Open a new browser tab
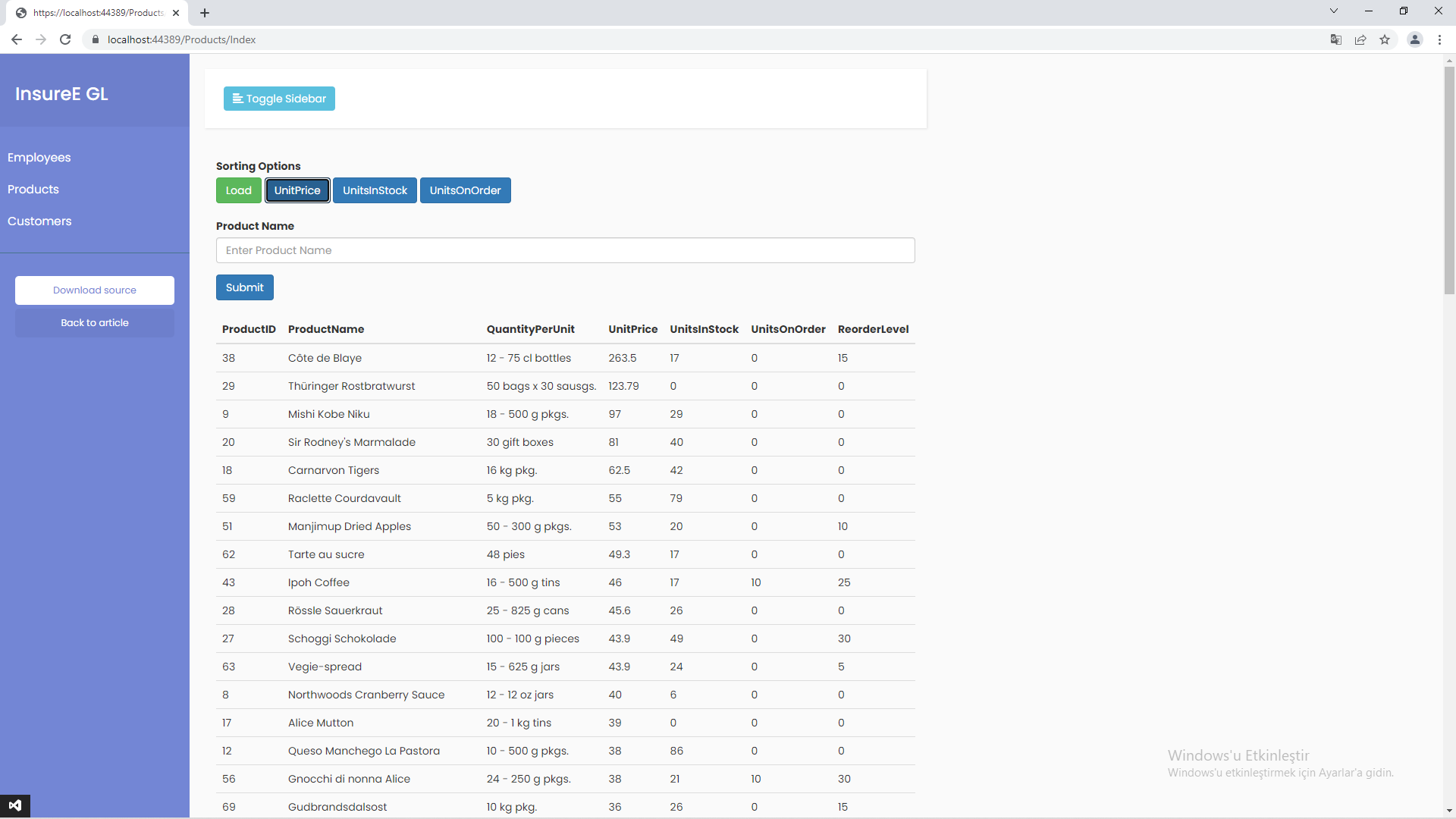Screen dimensions: 1456x819 (x=205, y=13)
